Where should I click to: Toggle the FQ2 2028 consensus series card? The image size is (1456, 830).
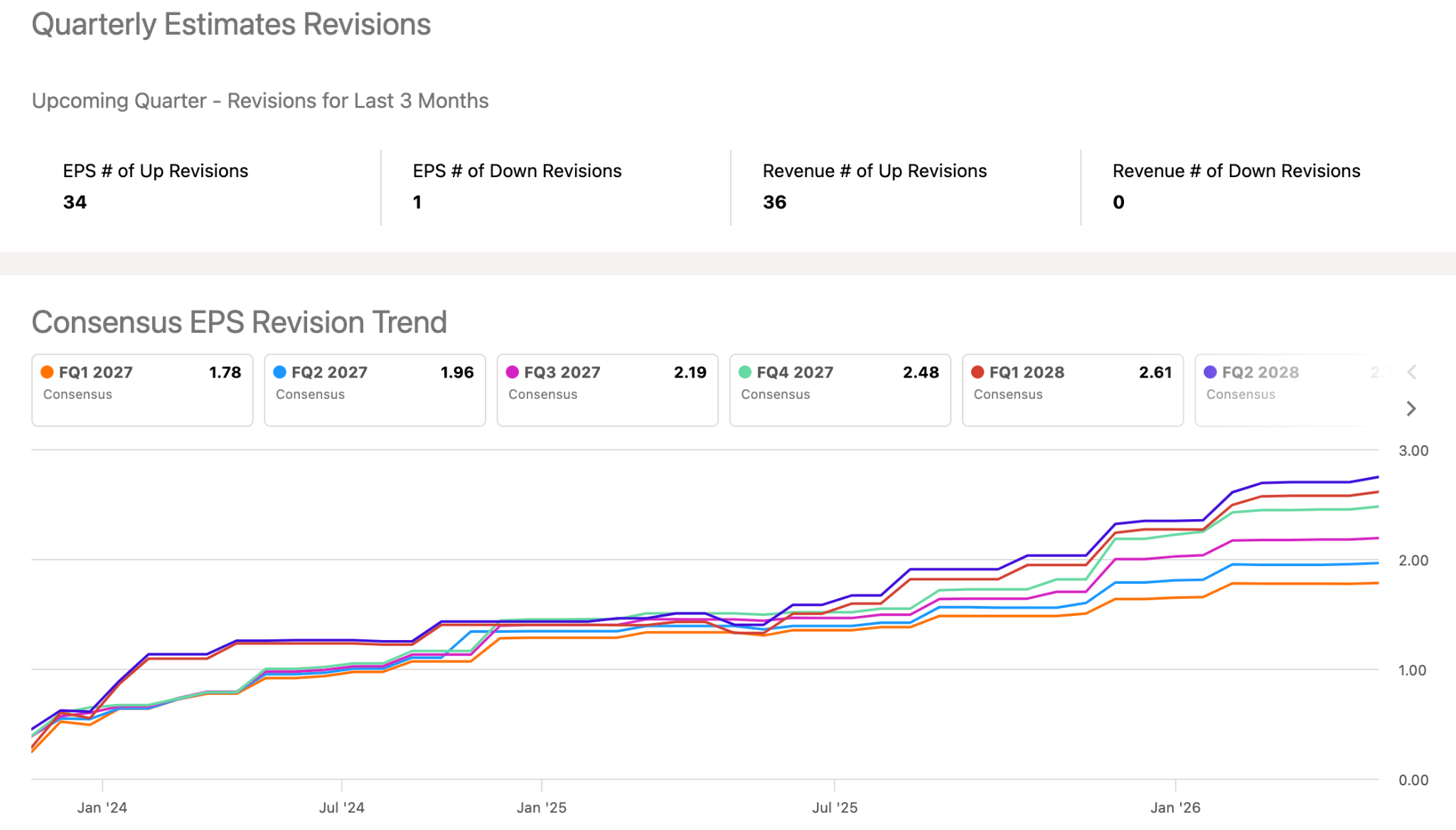click(x=1287, y=390)
